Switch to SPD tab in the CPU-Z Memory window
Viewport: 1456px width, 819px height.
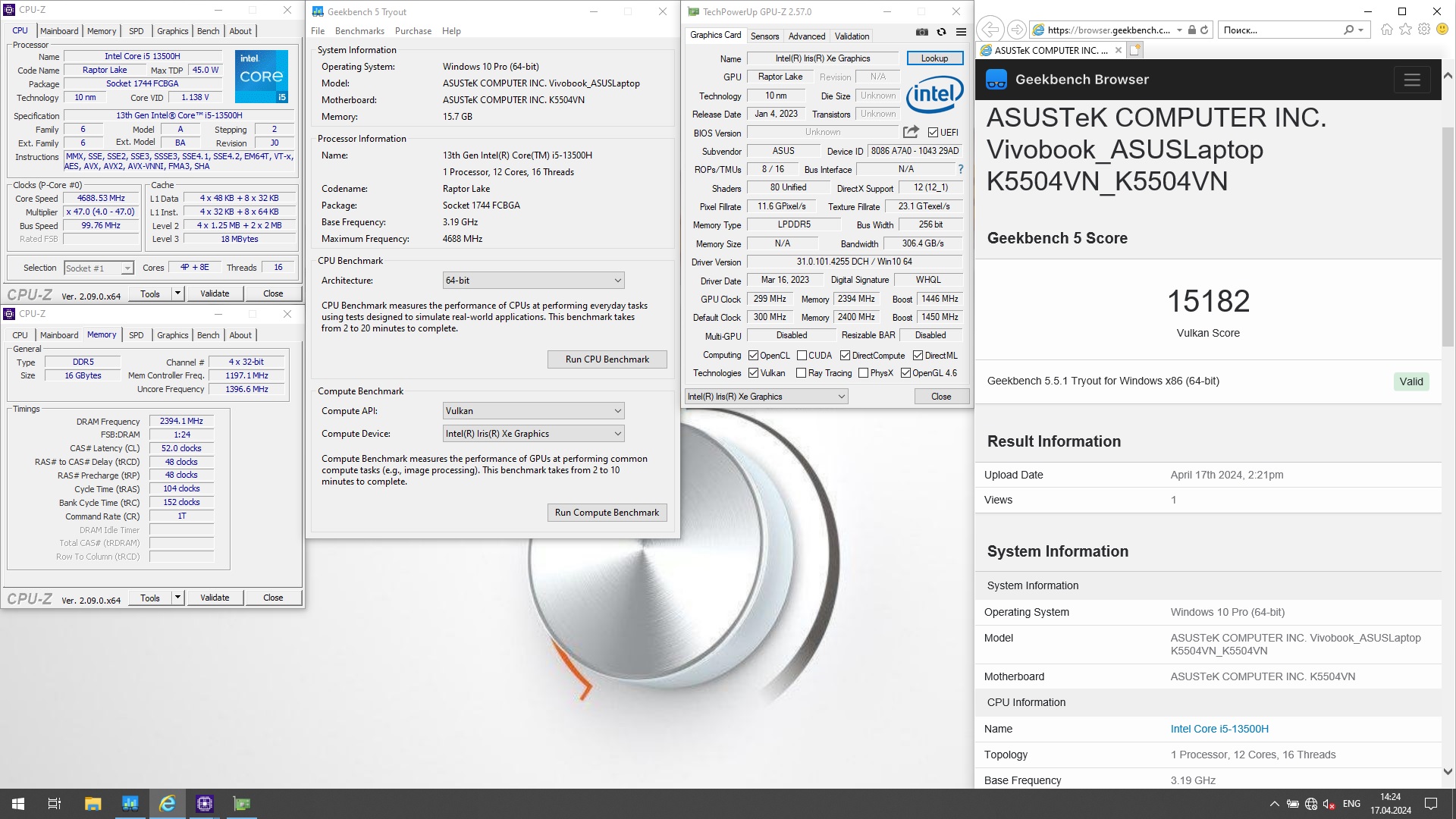(136, 334)
